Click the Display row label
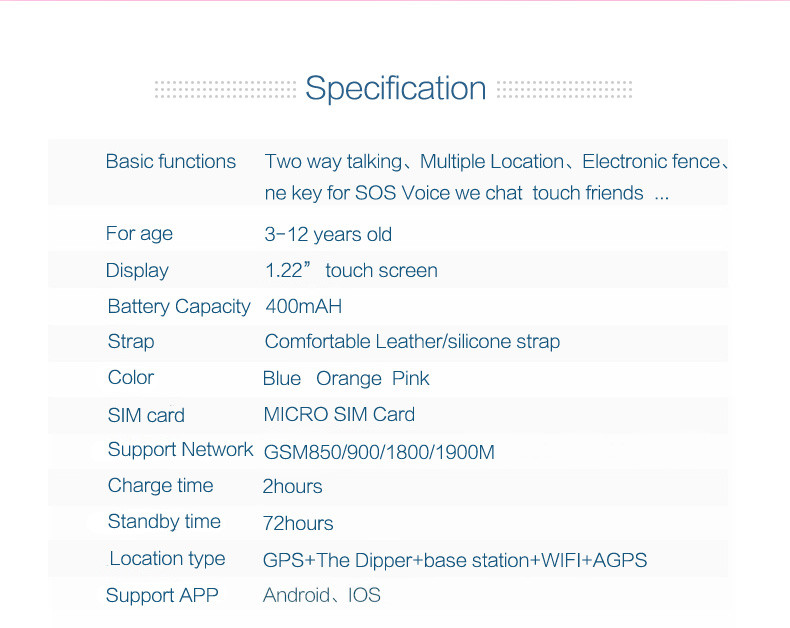Image resolution: width=790 pixels, height=628 pixels. point(137,270)
